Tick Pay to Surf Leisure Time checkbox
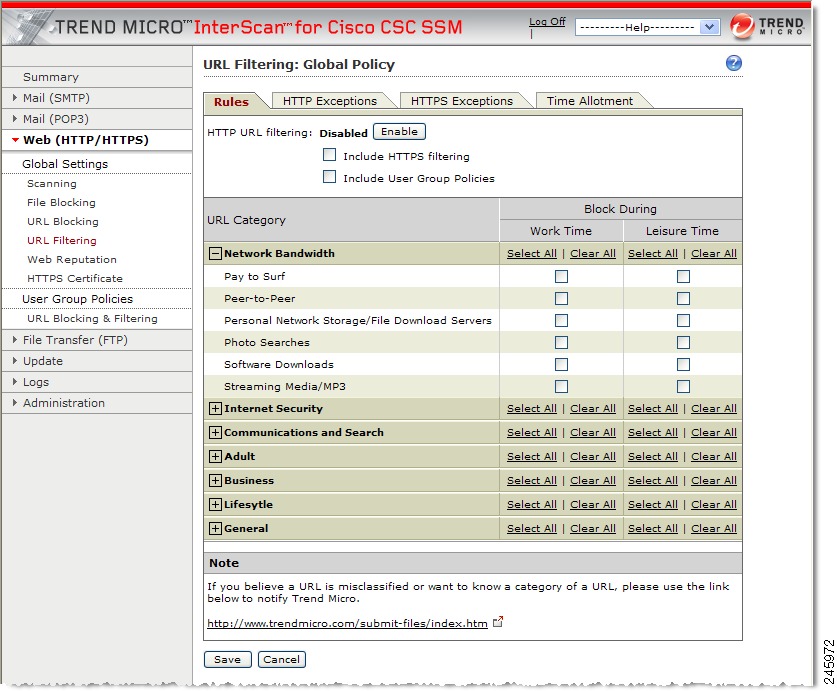The height and width of the screenshot is (691, 837). tap(683, 276)
